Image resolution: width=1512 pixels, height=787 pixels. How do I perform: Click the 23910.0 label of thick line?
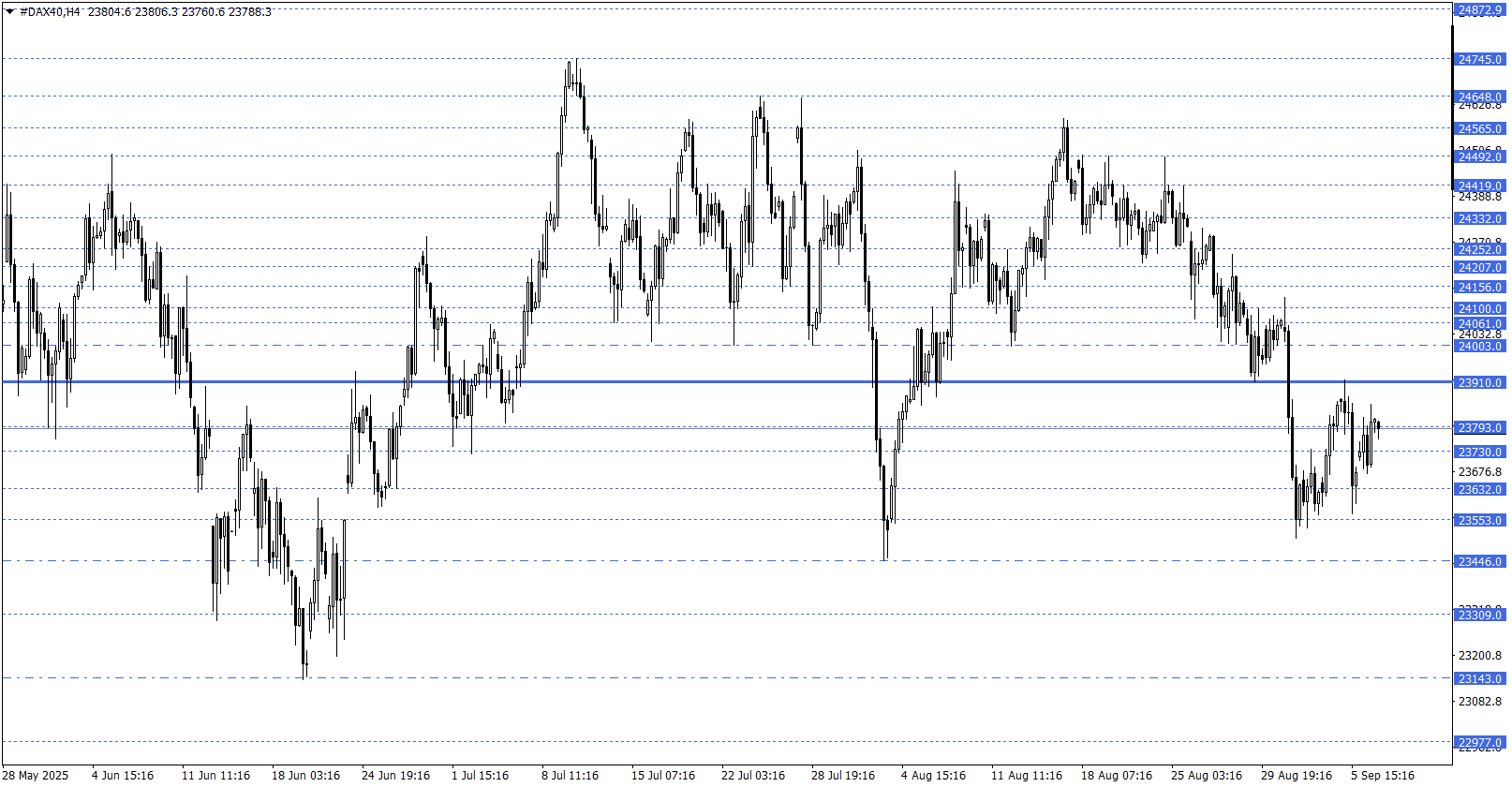click(x=1479, y=383)
